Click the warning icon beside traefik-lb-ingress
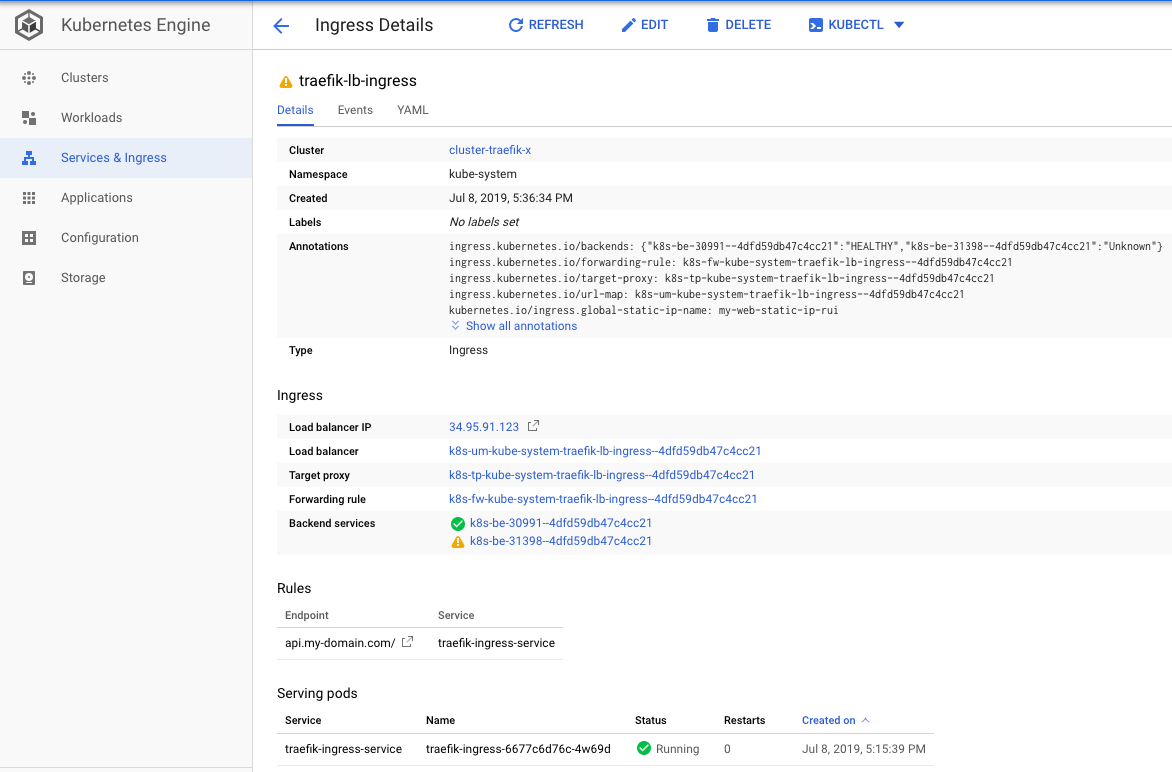The image size is (1172, 772). [286, 81]
